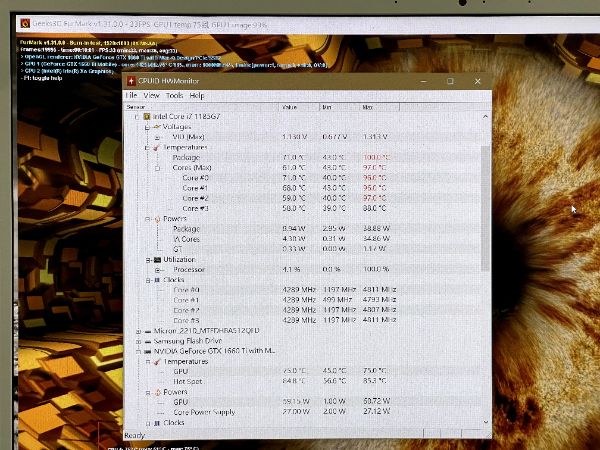600x450 pixels.
Task: Open the Help menu in HWMonitor
Action: (x=197, y=95)
